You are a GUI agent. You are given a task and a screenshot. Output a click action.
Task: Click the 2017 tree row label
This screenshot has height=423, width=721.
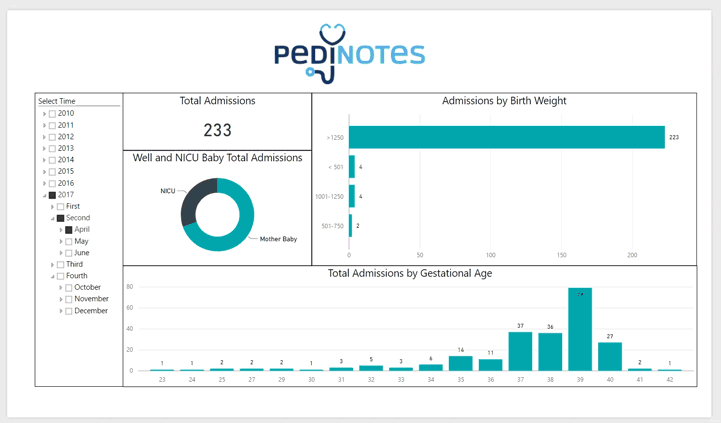coord(66,195)
